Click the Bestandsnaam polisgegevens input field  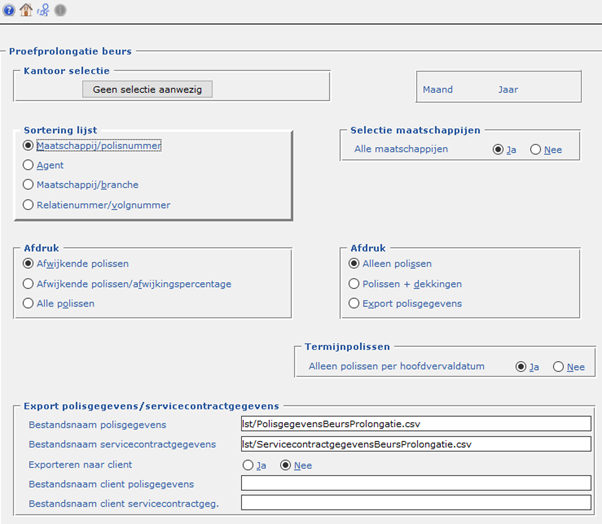tap(415, 424)
